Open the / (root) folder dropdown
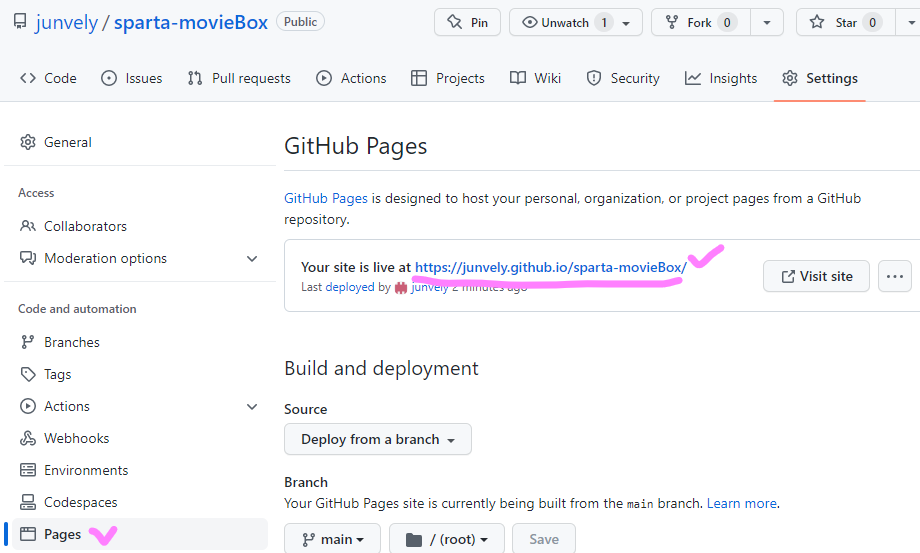 (447, 539)
